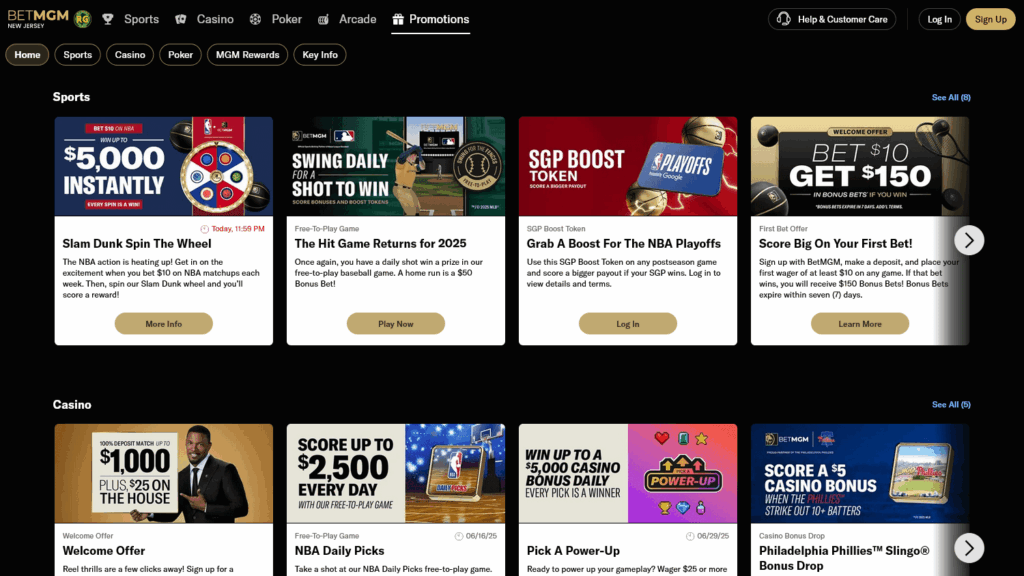Select the MGM Rewards filter tab
The width and height of the screenshot is (1024, 576).
pyautogui.click(x=247, y=55)
